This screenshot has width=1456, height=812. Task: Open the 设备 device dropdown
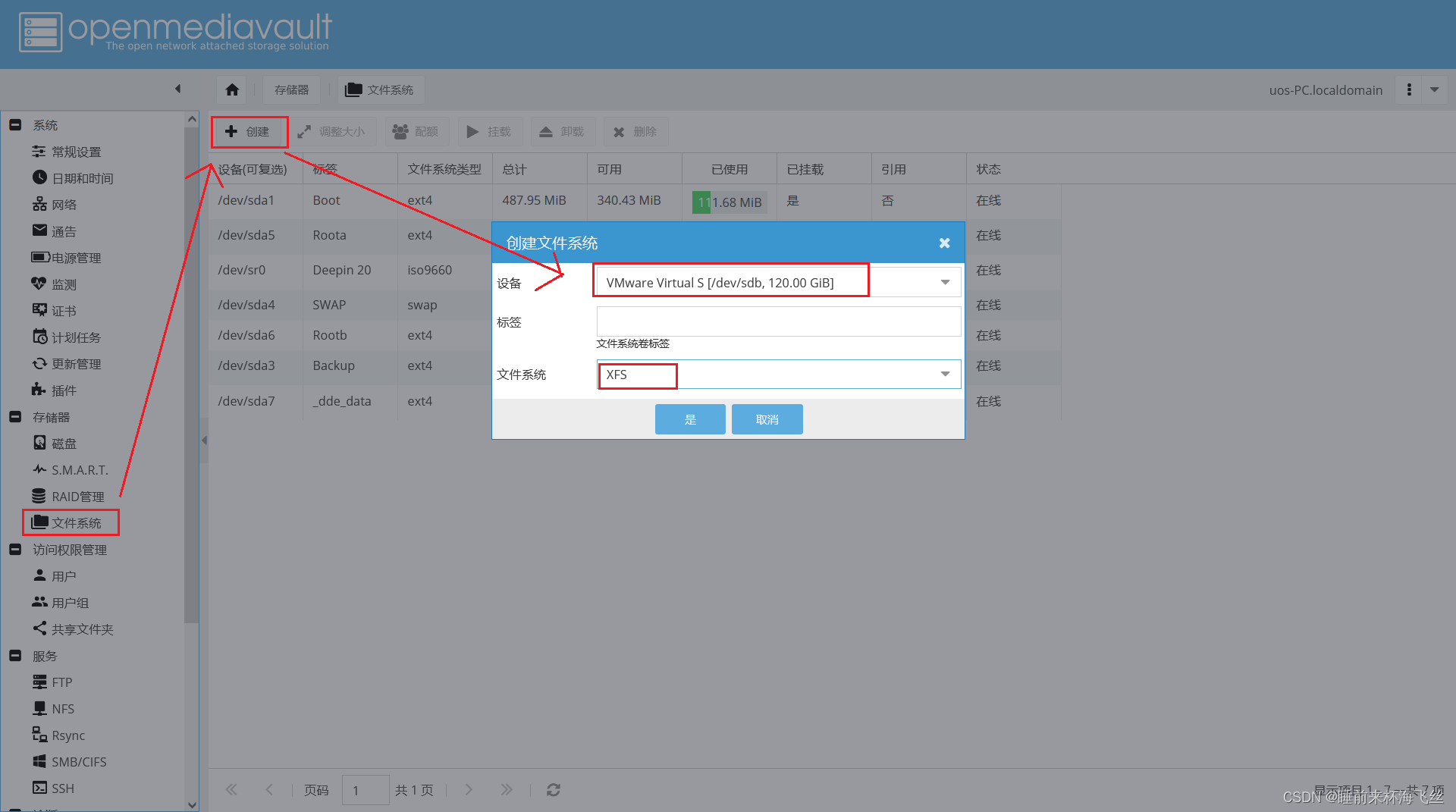[x=945, y=282]
